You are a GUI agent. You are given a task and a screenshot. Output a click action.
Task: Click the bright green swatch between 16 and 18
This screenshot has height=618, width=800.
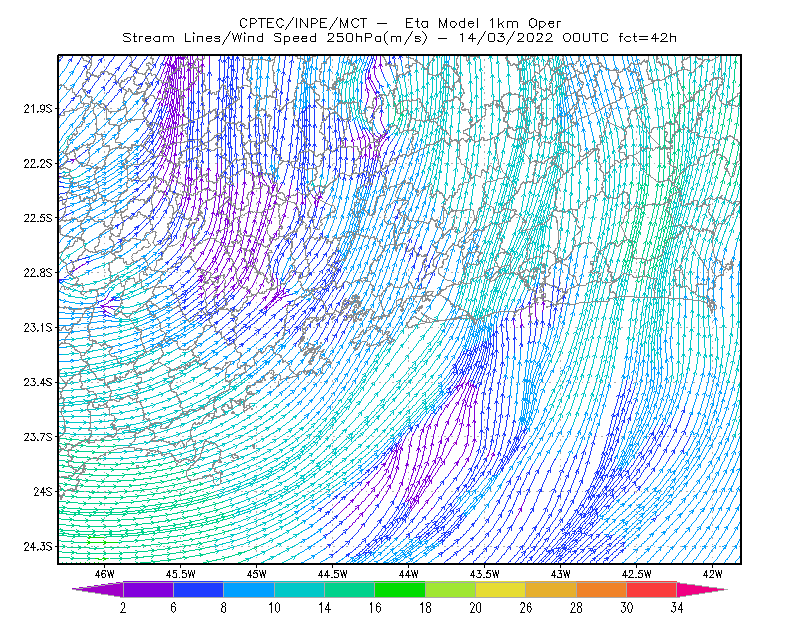tap(400, 589)
